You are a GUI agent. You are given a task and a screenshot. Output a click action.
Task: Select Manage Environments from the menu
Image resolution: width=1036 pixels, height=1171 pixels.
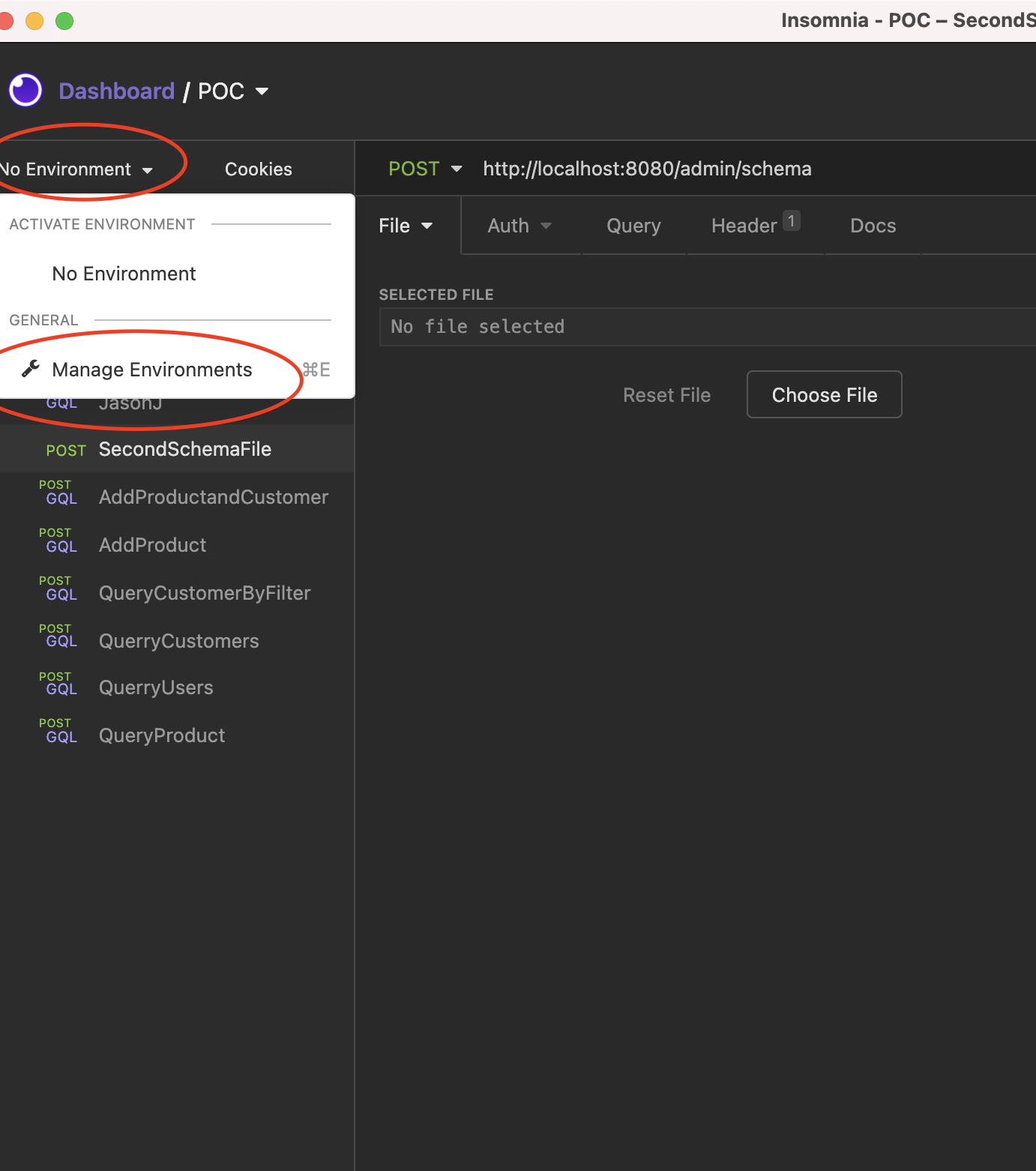point(151,369)
